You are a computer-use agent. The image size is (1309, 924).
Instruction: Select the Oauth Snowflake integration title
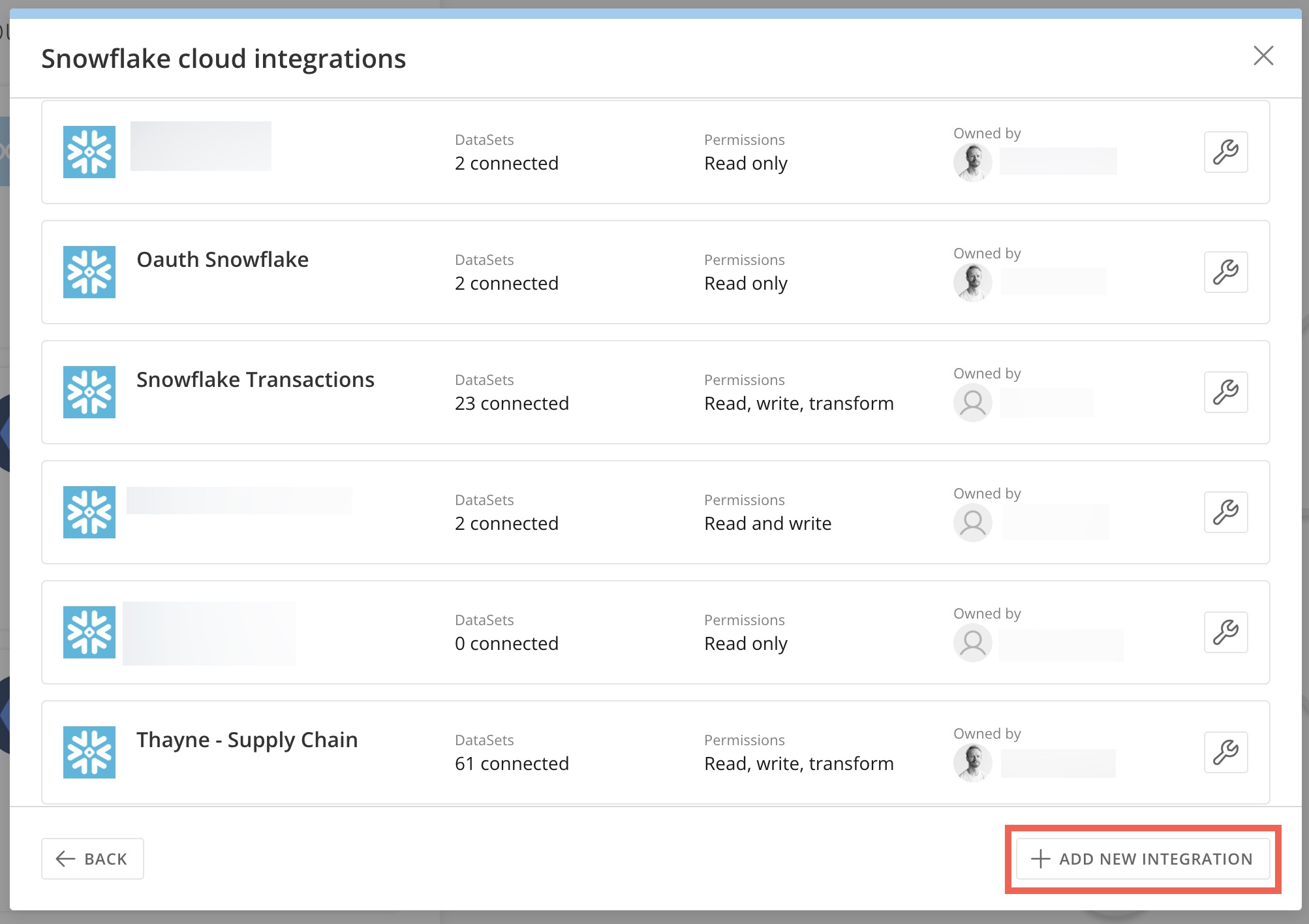tap(223, 260)
